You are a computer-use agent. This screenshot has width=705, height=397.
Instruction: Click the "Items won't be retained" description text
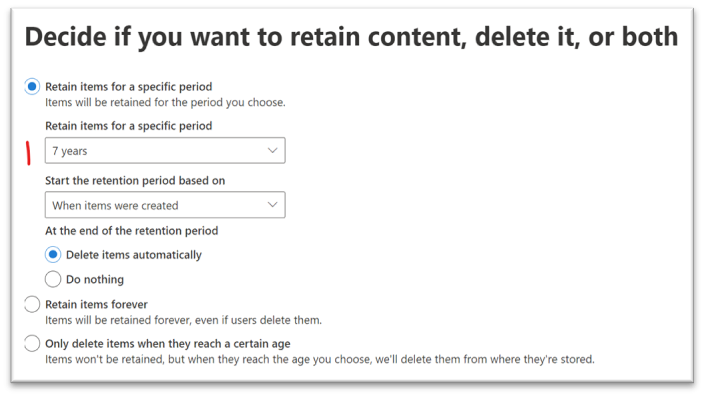pos(320,359)
